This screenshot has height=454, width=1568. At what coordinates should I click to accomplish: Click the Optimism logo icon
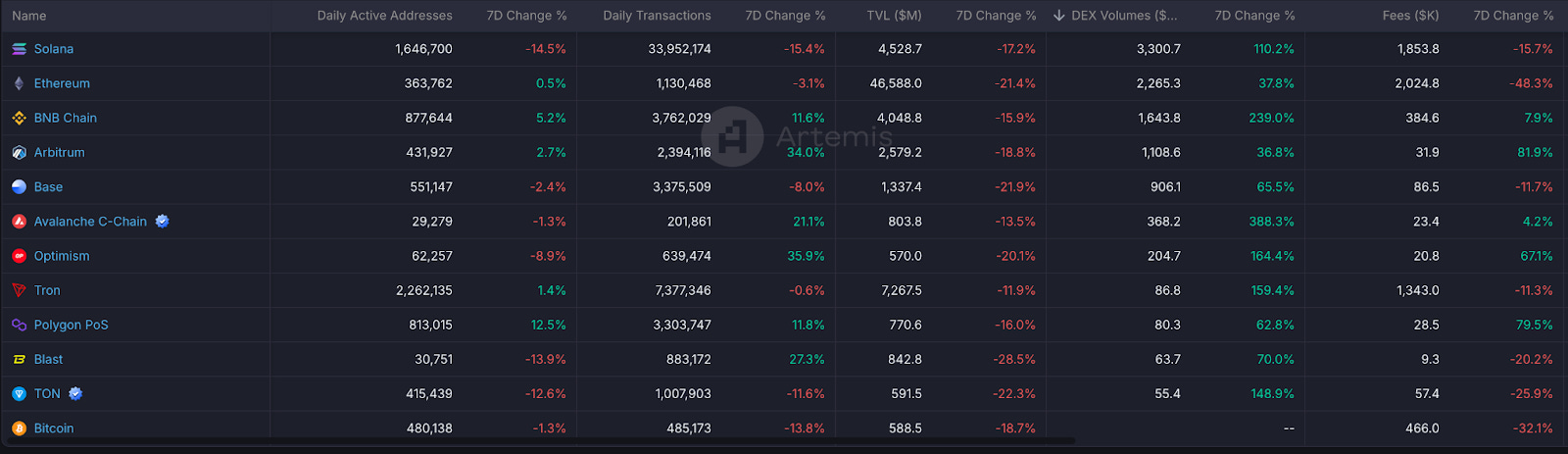(x=19, y=256)
